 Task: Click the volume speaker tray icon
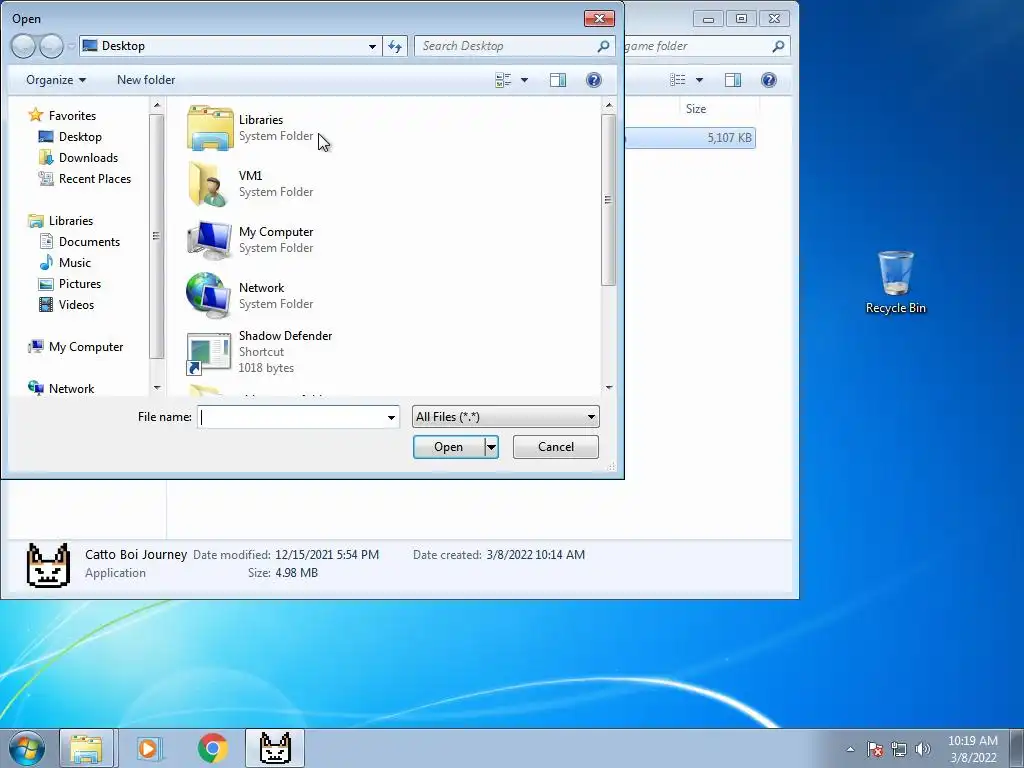[922, 749]
